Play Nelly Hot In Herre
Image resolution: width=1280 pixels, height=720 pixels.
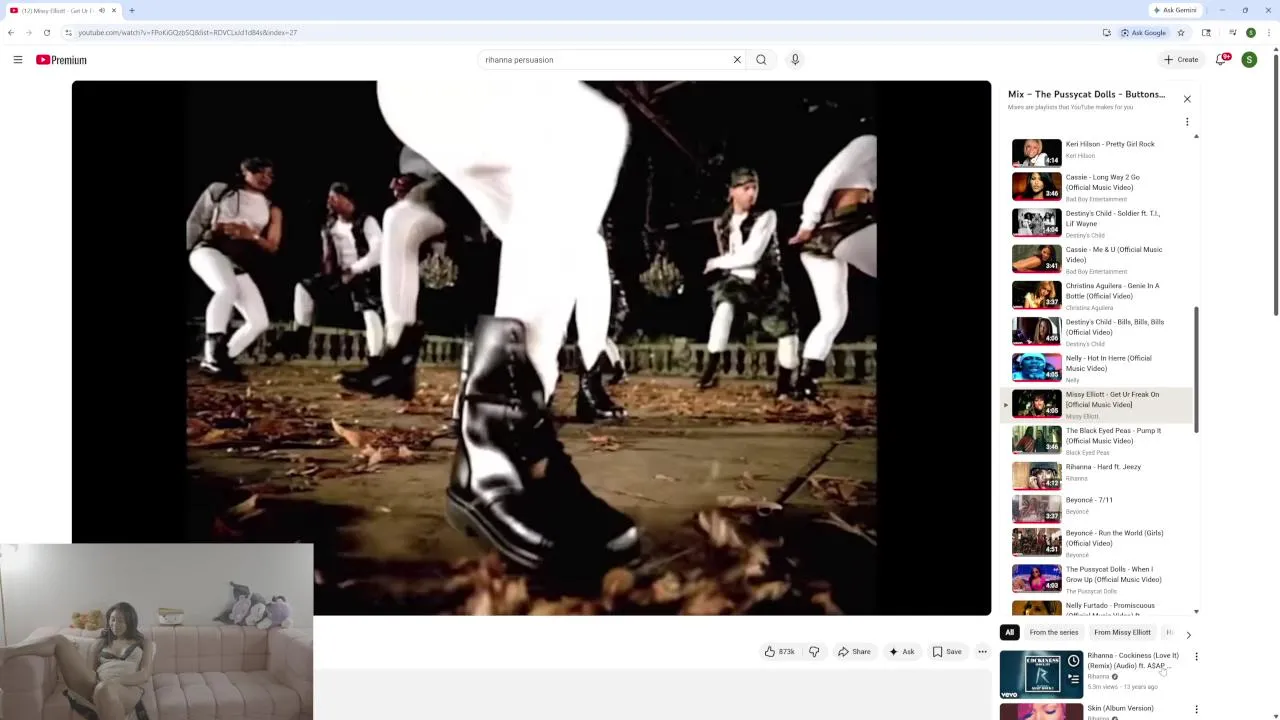(x=1097, y=367)
